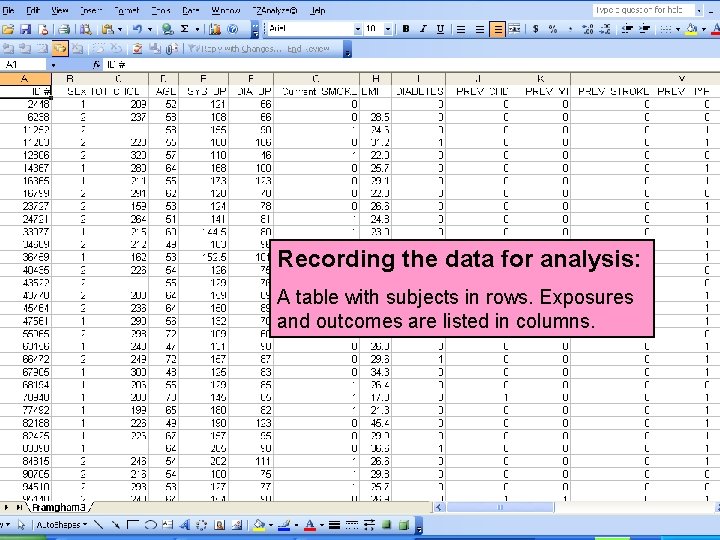Screen dimensions: 720x540
Task: Open the Paste options dropdown arrow
Action: (x=120, y=29)
